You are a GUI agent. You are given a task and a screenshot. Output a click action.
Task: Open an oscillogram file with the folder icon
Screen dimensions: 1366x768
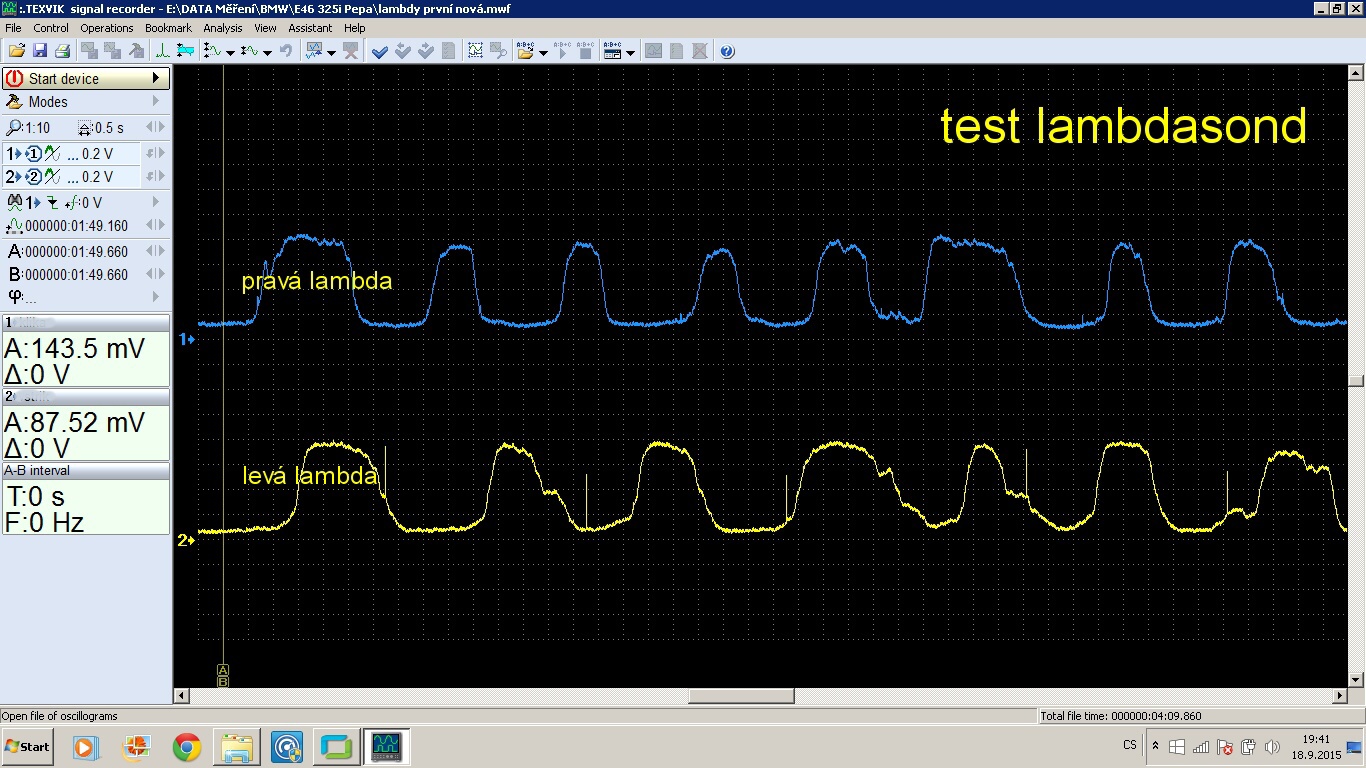16,51
